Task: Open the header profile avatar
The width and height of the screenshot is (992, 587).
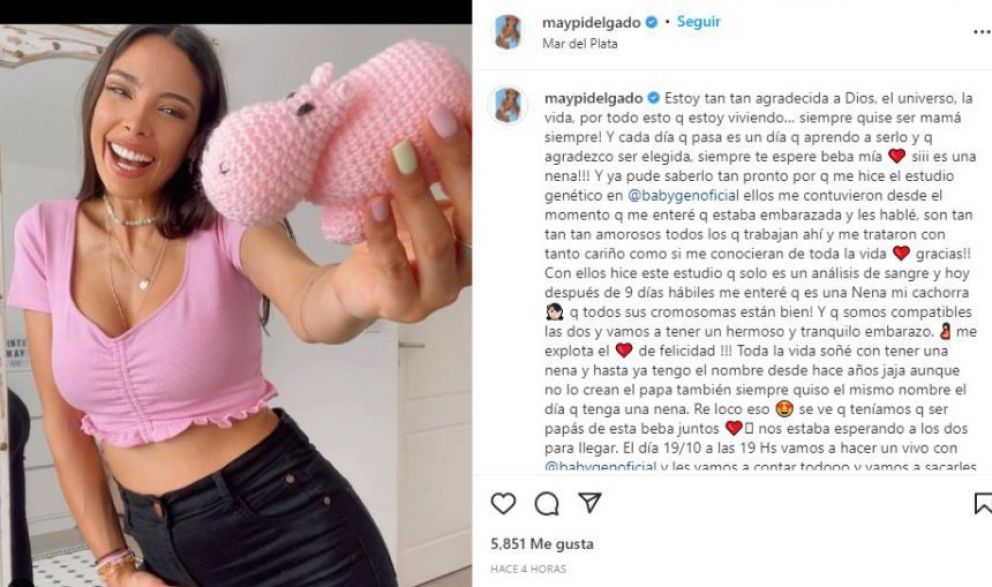Action: 508,32
